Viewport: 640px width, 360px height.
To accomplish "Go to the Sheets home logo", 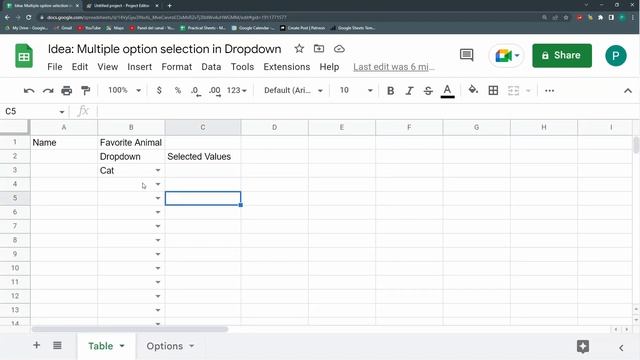I will pyautogui.click(x=24, y=56).
